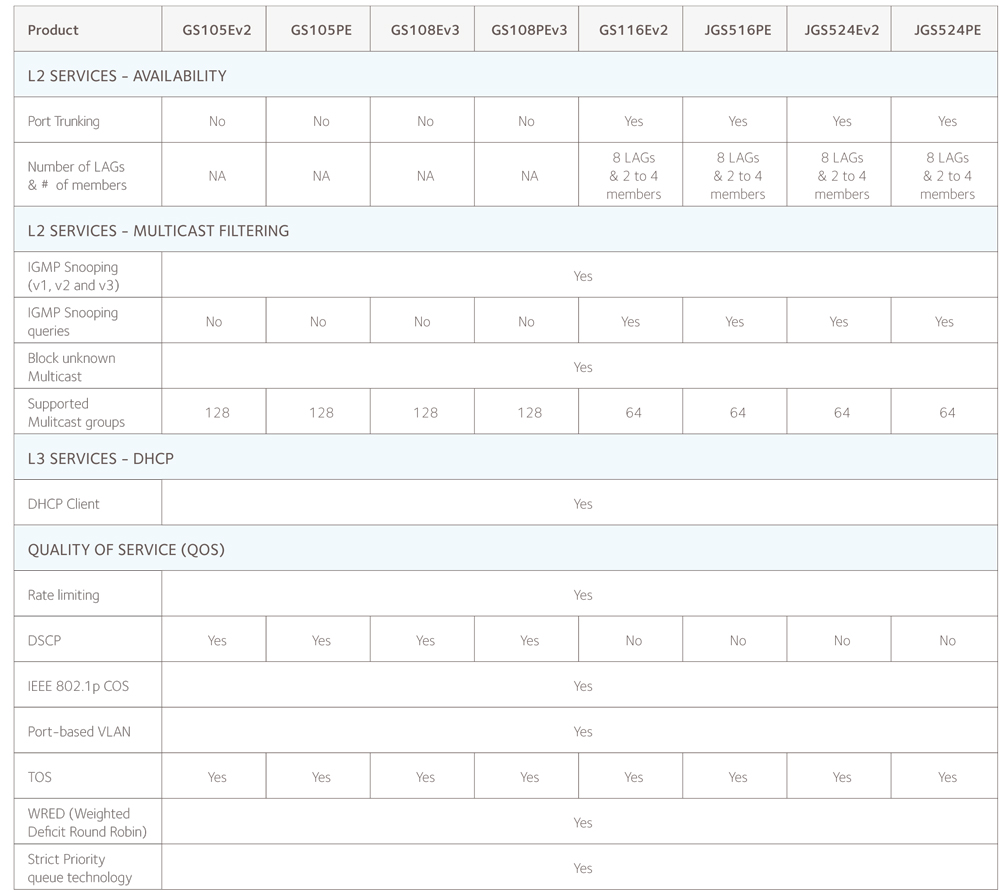Select multicast groups value for JGS524Ev2
Image resolution: width=1000 pixels, height=892 pixels.
[841, 412]
